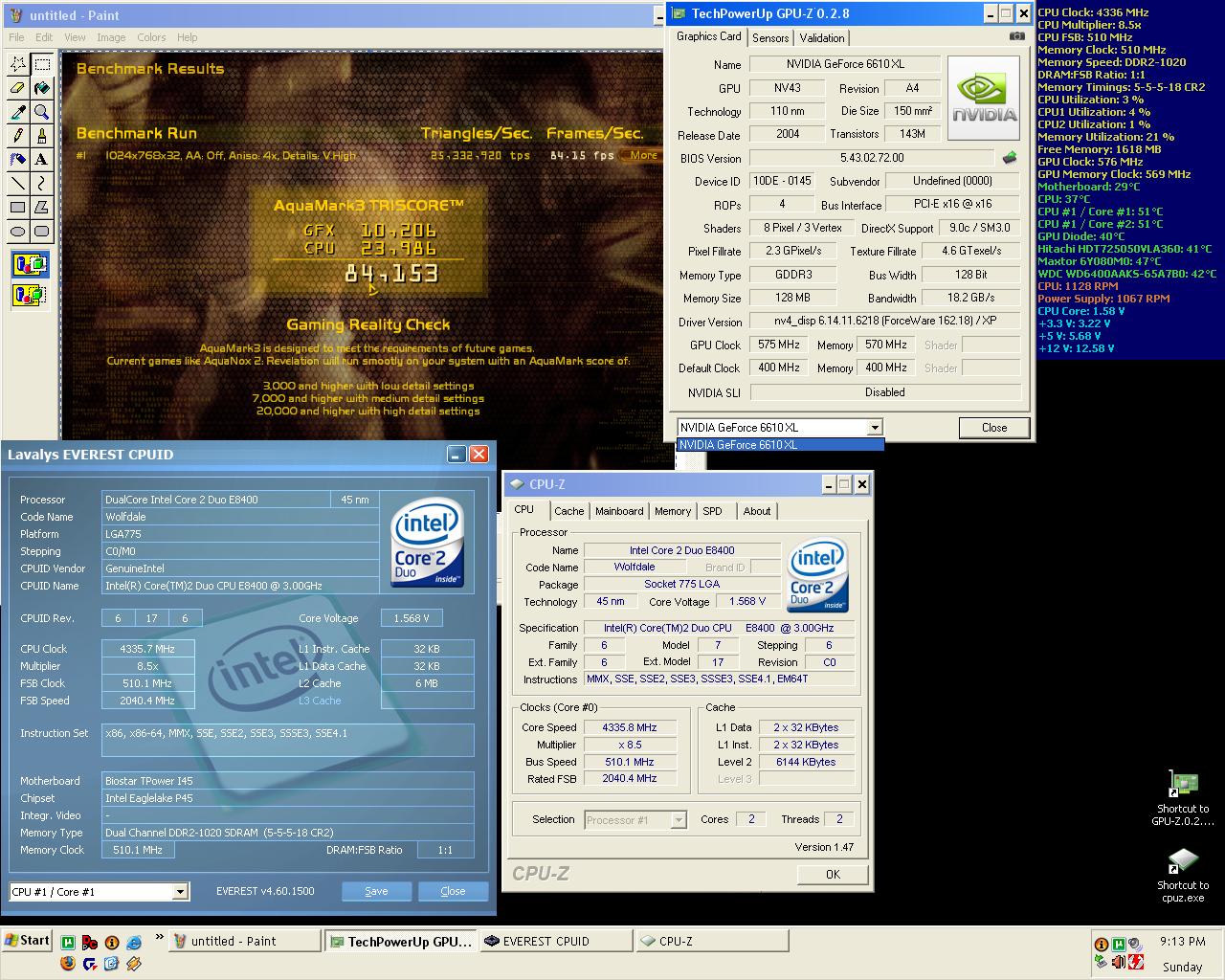
Task: Open the Mainboard tab in CPU-Z
Action: tap(619, 511)
